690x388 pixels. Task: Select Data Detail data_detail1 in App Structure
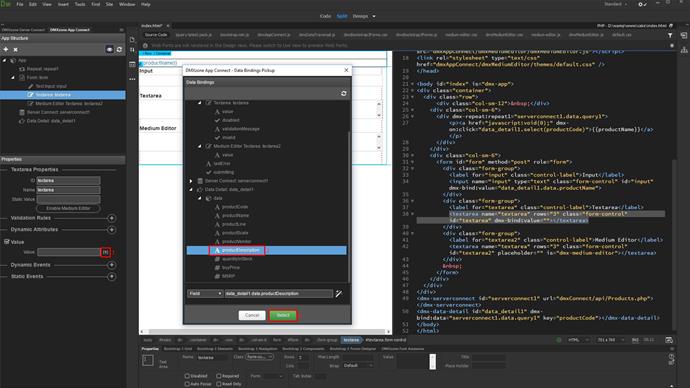point(47,121)
